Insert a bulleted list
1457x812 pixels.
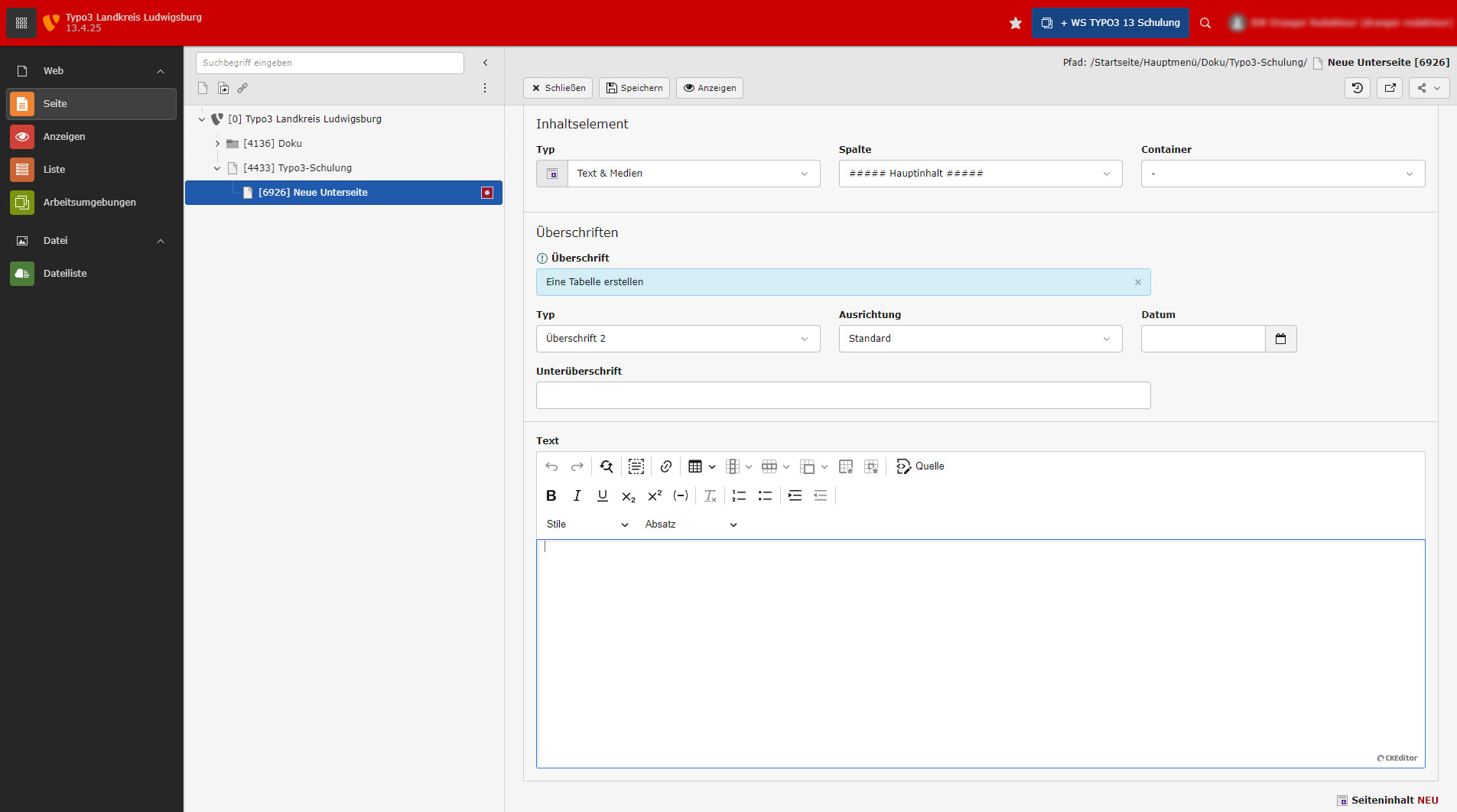tap(765, 496)
